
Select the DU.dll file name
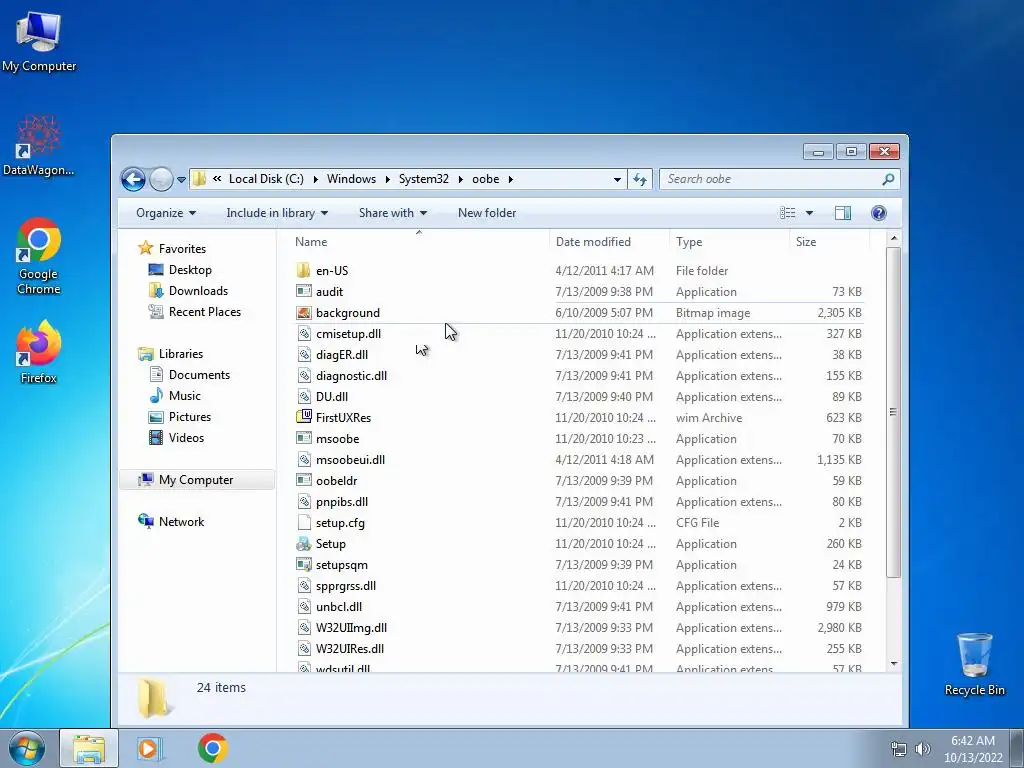[x=332, y=396]
